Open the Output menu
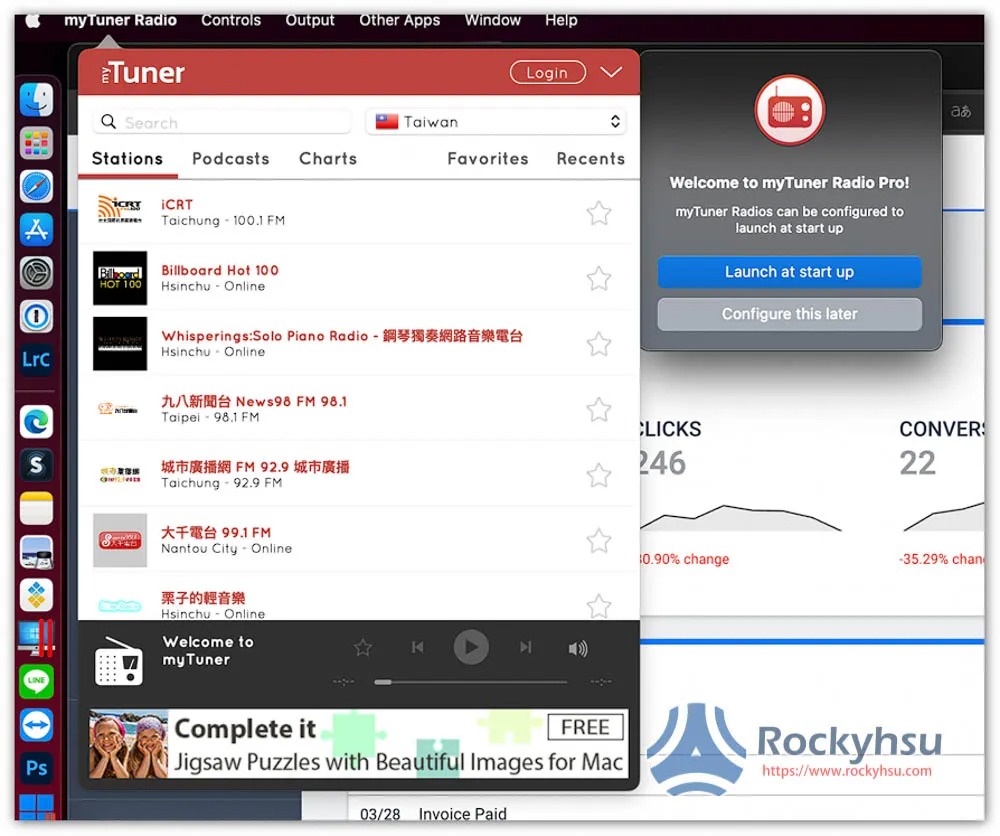1000x836 pixels. click(x=310, y=20)
